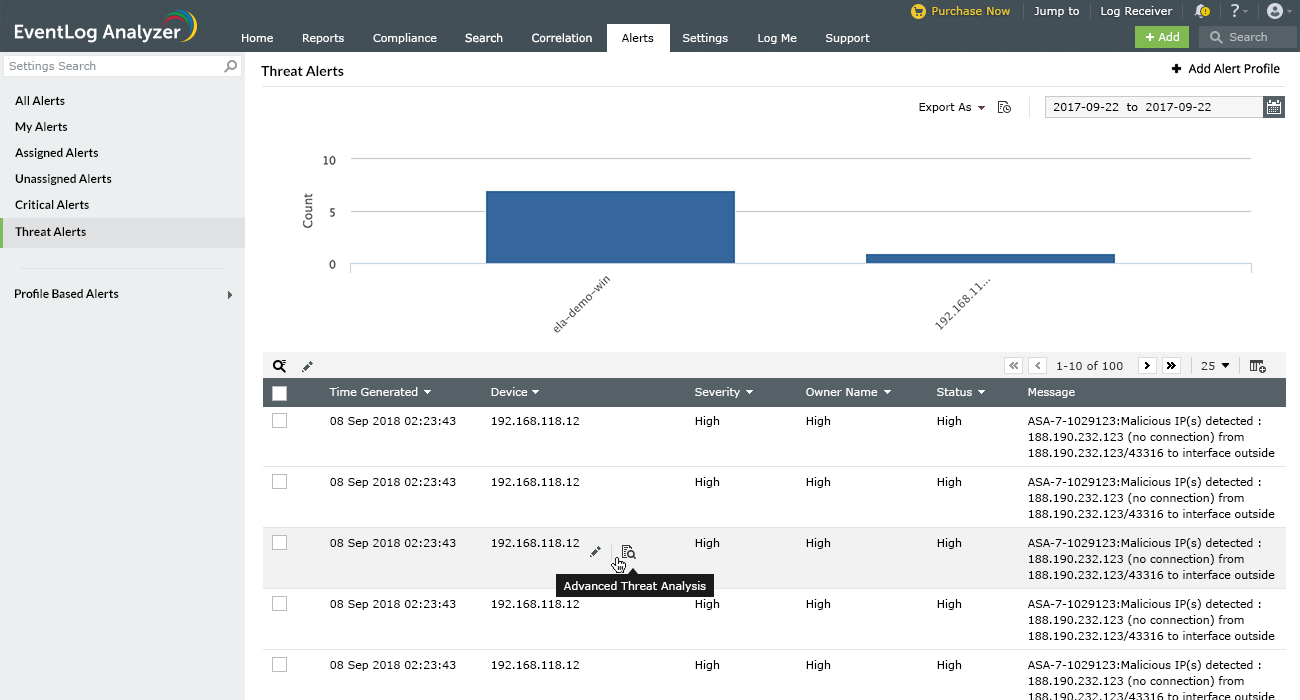
Task: Click the table search icon
Action: (x=280, y=366)
